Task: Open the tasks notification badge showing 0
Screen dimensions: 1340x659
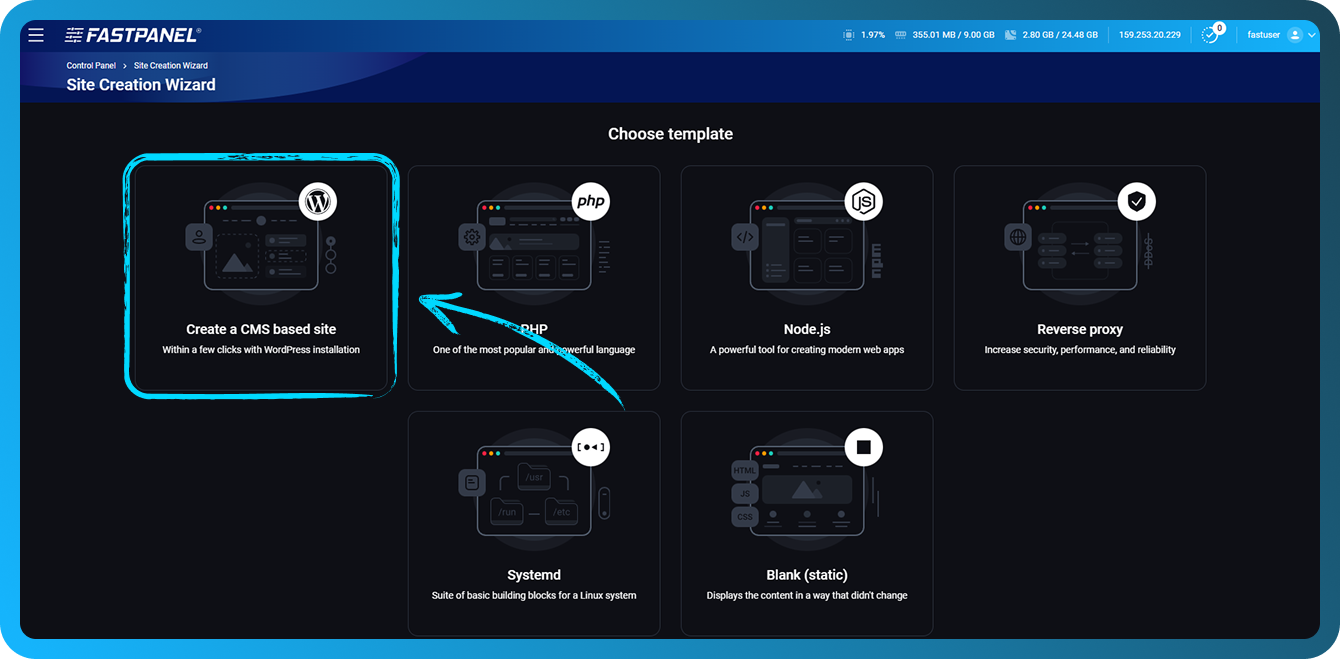Action: tap(1210, 33)
